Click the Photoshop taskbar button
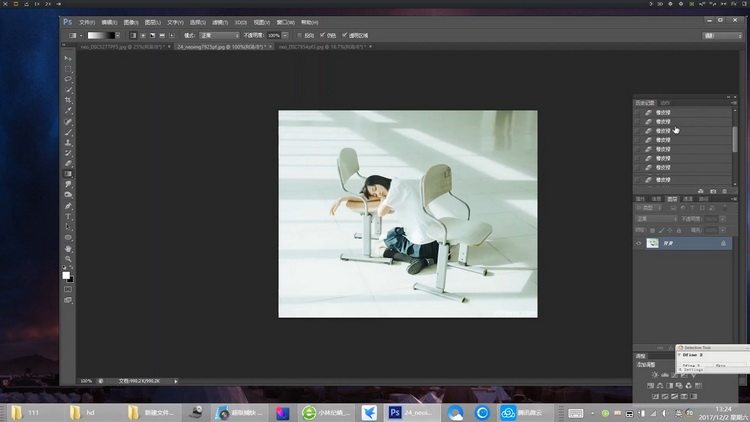Screen dimensions: 750x422 (x=411, y=412)
